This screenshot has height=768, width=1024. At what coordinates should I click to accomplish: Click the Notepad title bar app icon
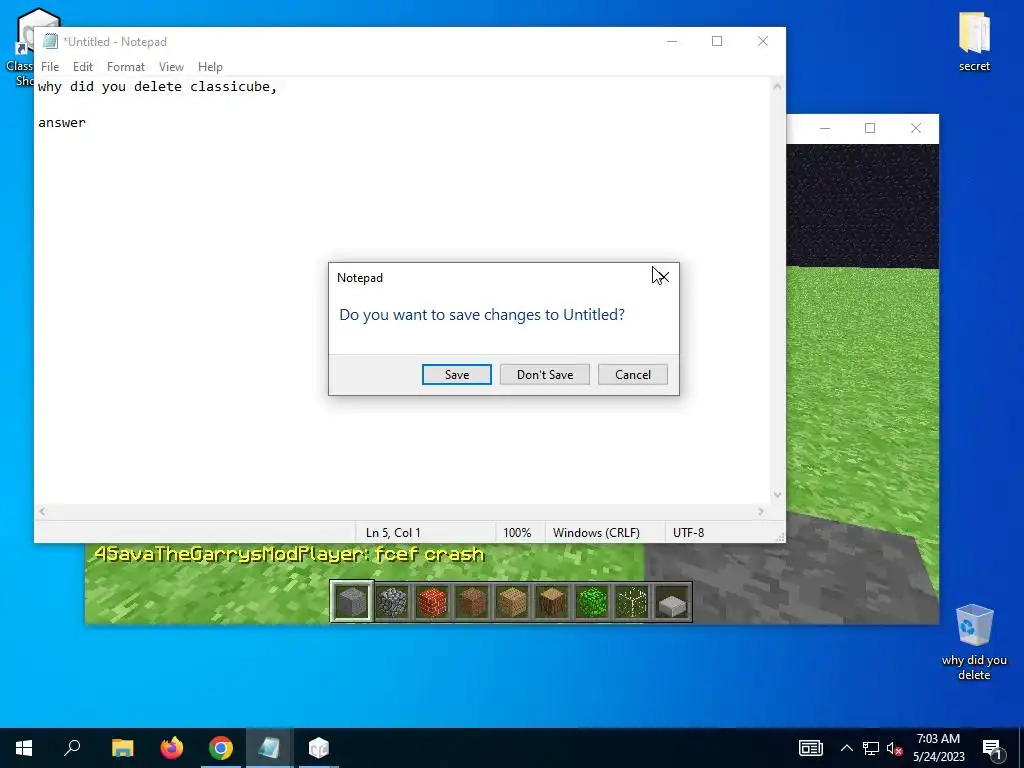point(50,41)
